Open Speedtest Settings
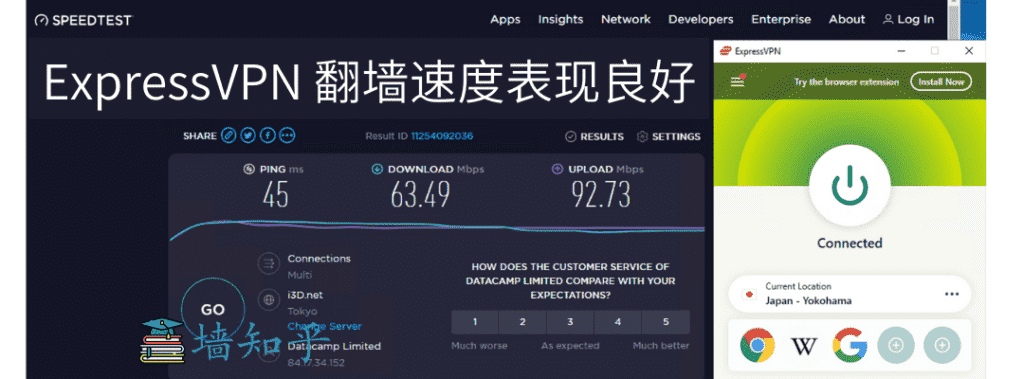 click(x=668, y=137)
